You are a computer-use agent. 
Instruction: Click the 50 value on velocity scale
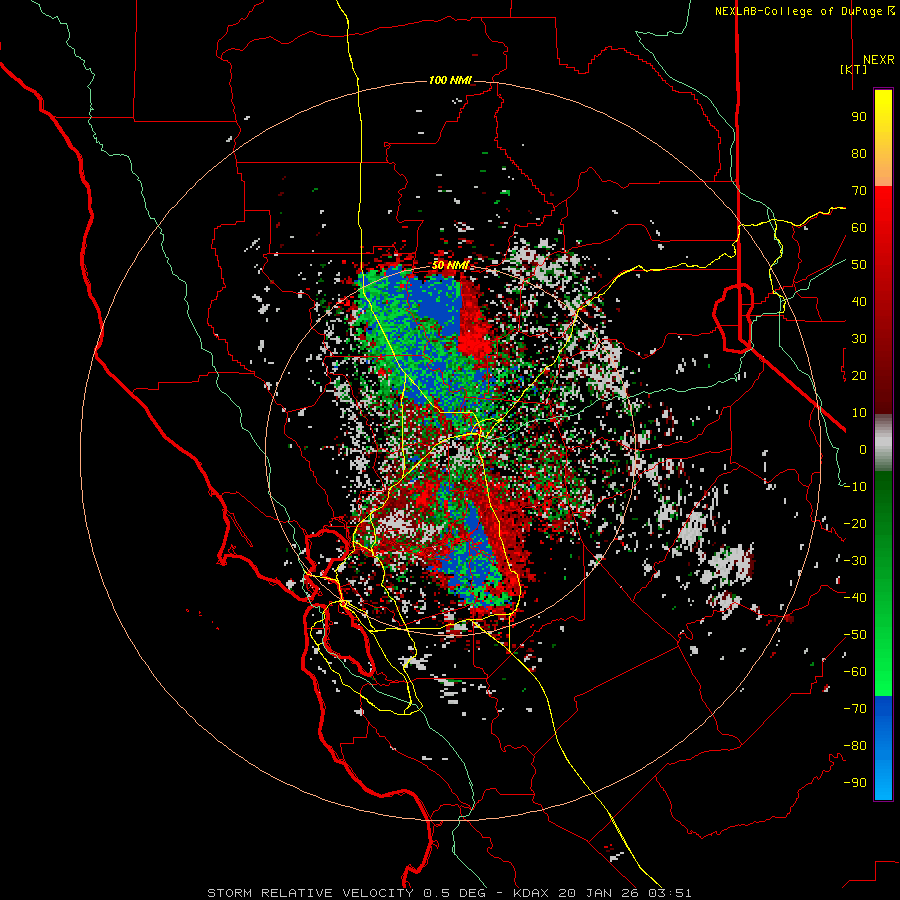859,265
